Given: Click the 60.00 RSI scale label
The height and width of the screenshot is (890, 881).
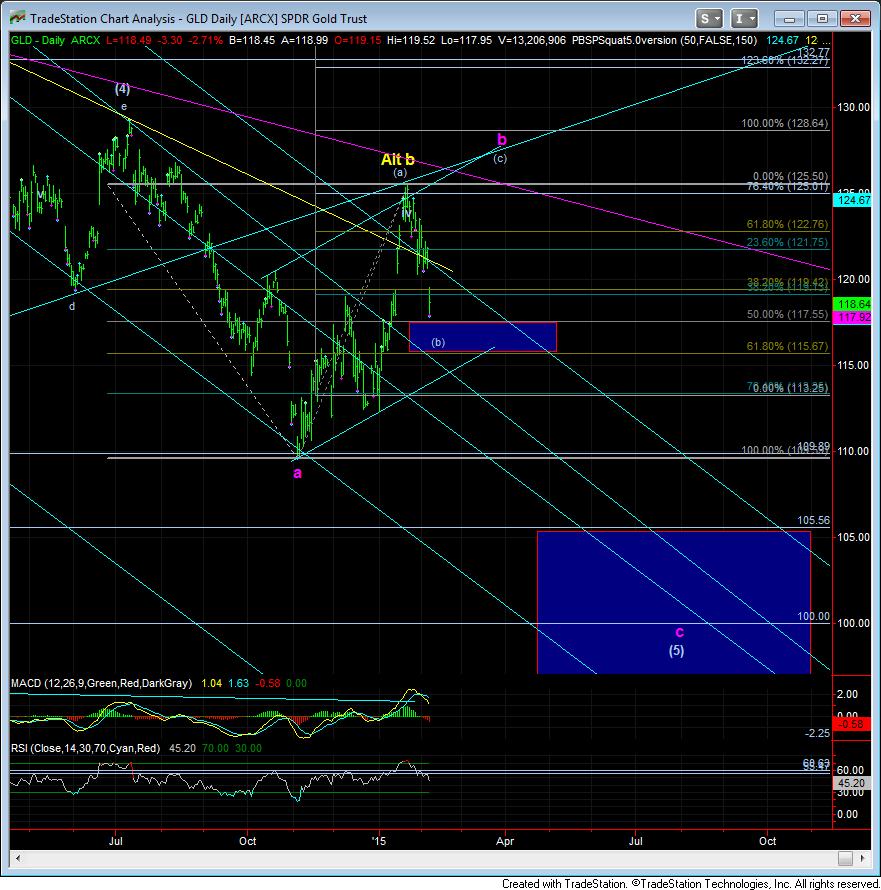Looking at the screenshot, I should (850, 771).
